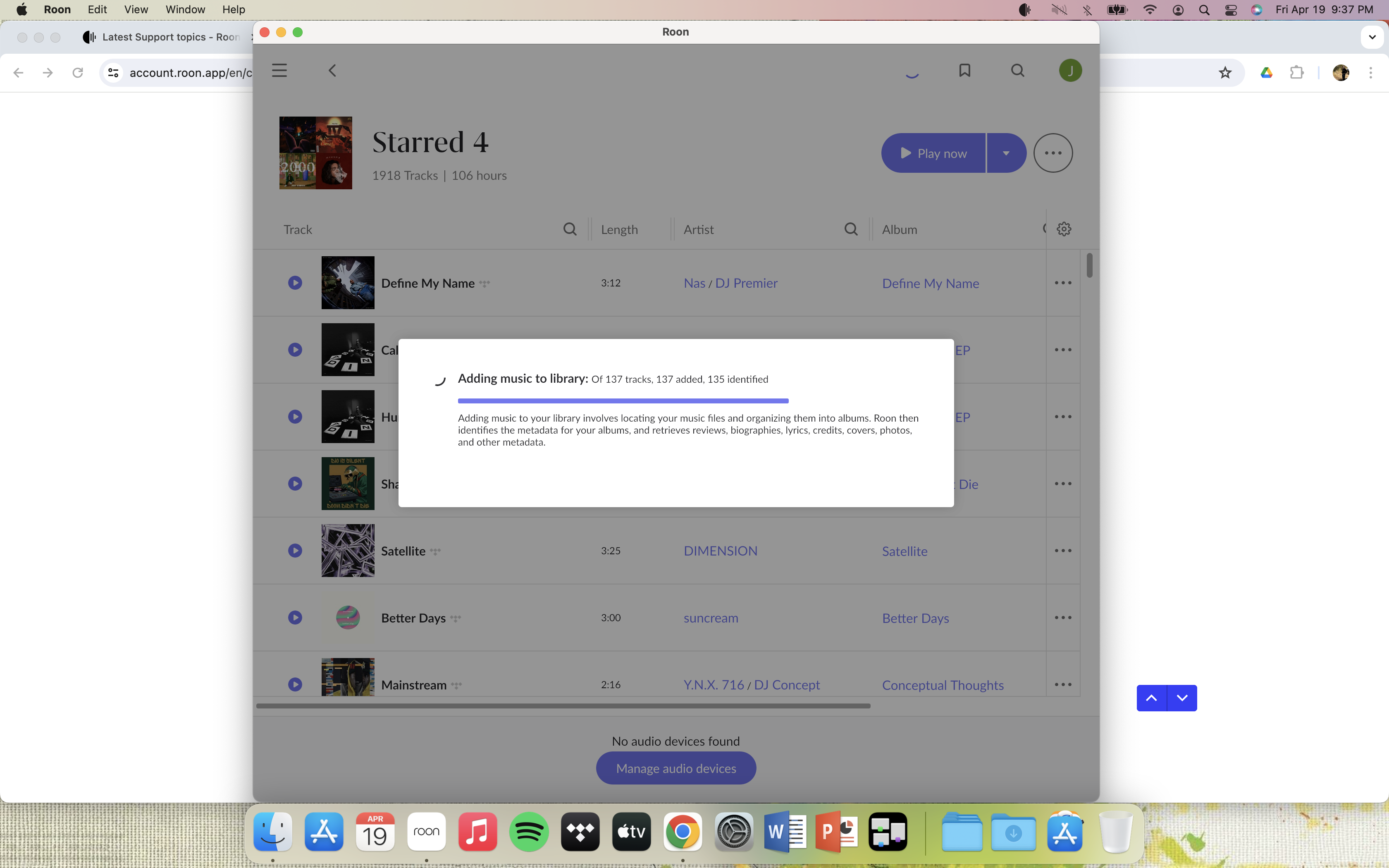1389x868 pixels.
Task: Go back with the Roon back arrow
Action: (332, 71)
